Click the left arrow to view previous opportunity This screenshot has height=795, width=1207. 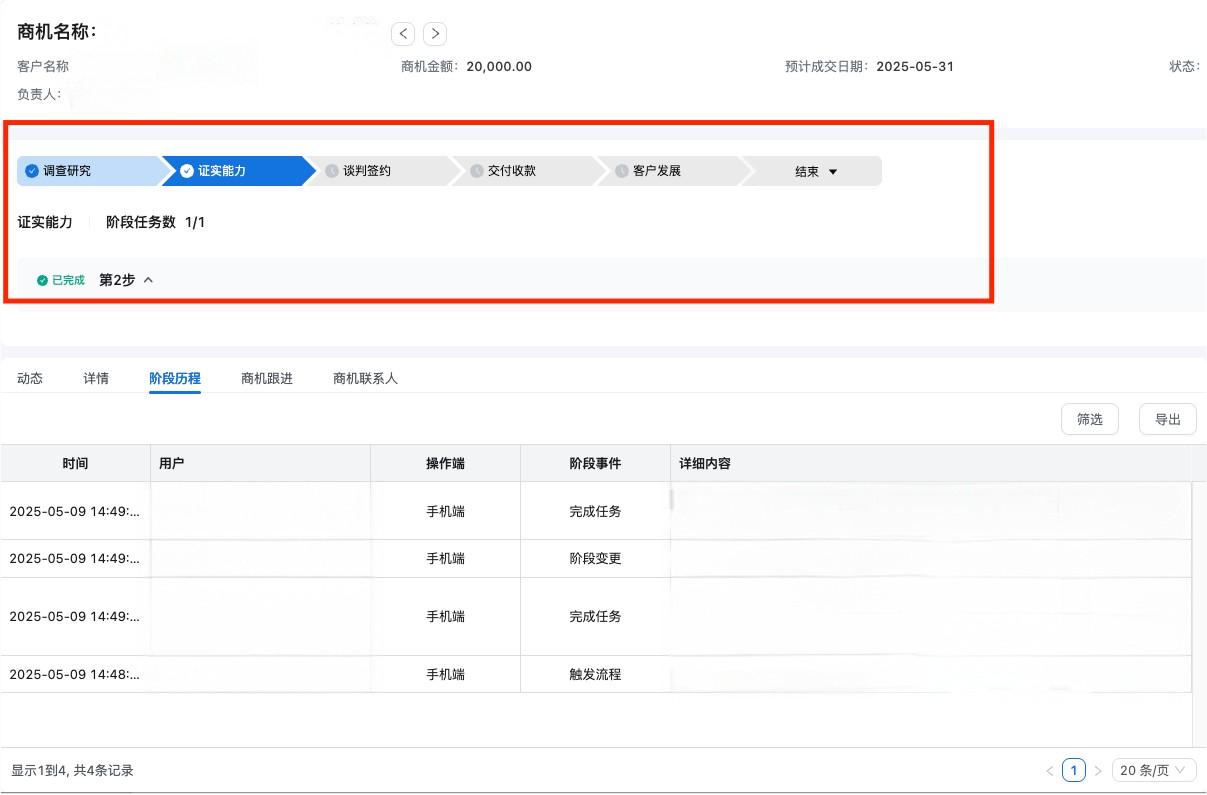403,33
